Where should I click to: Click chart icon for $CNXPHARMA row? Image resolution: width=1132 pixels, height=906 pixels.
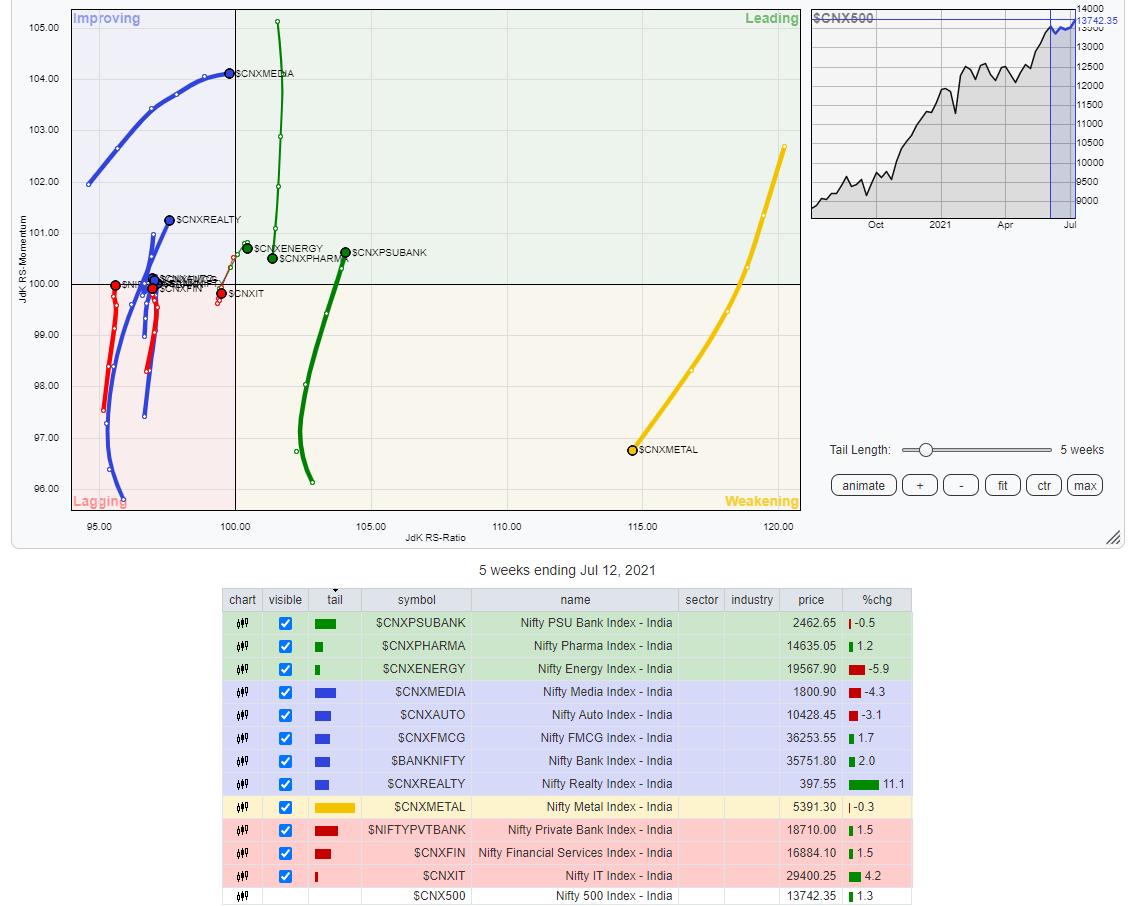pos(242,646)
